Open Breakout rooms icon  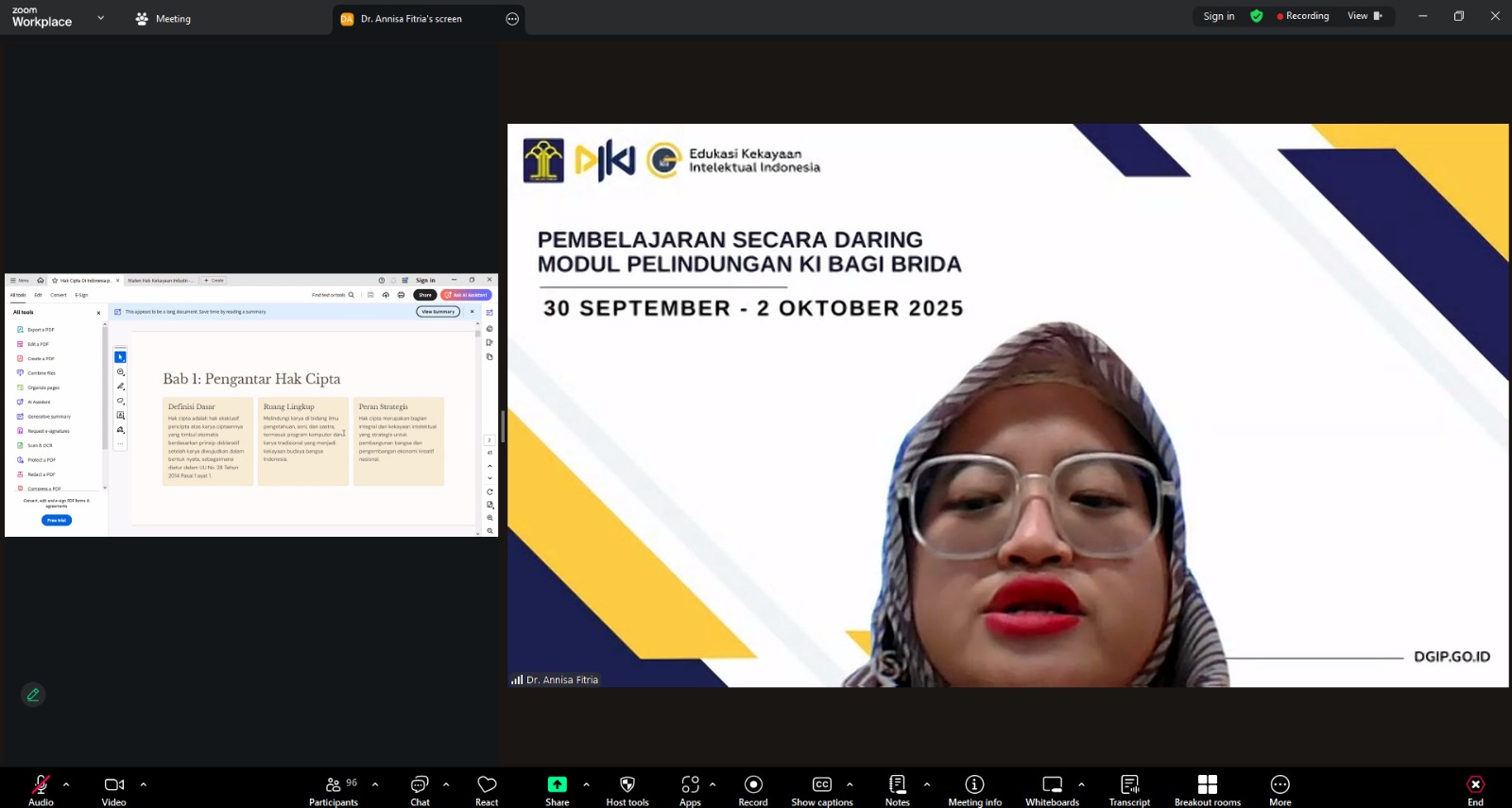coord(1207,785)
